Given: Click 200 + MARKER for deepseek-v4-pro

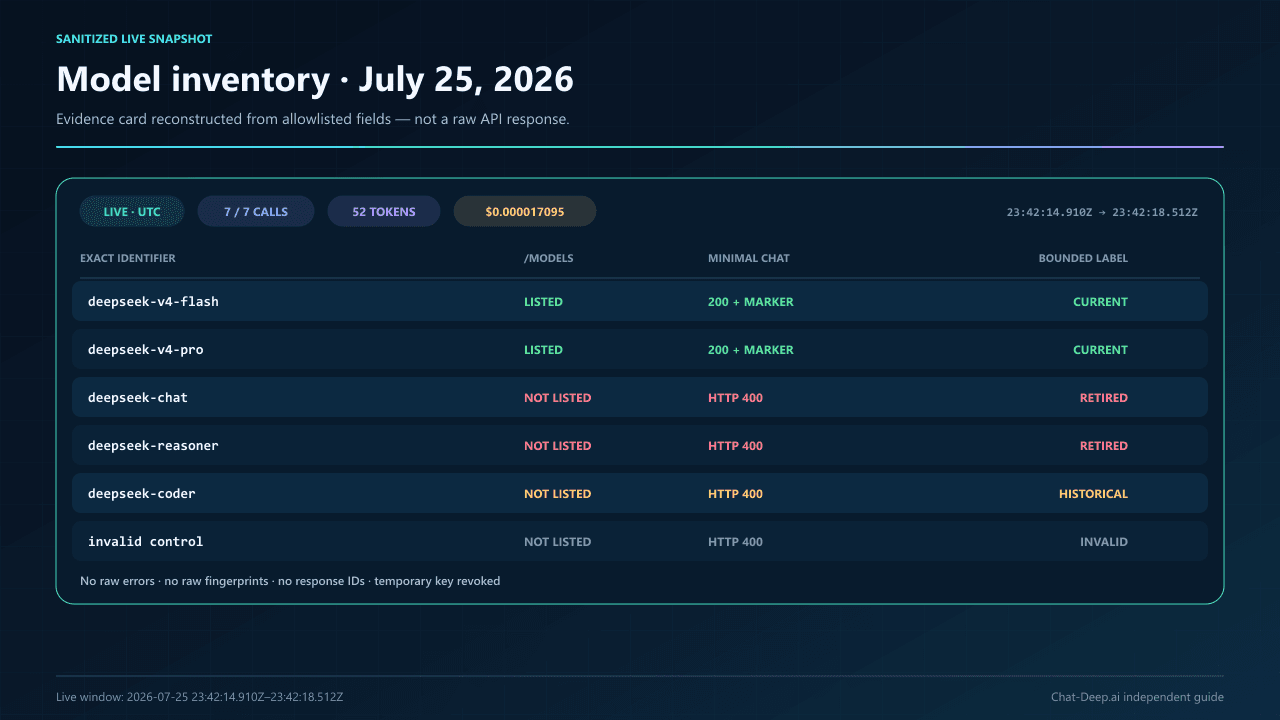Looking at the screenshot, I should point(751,349).
